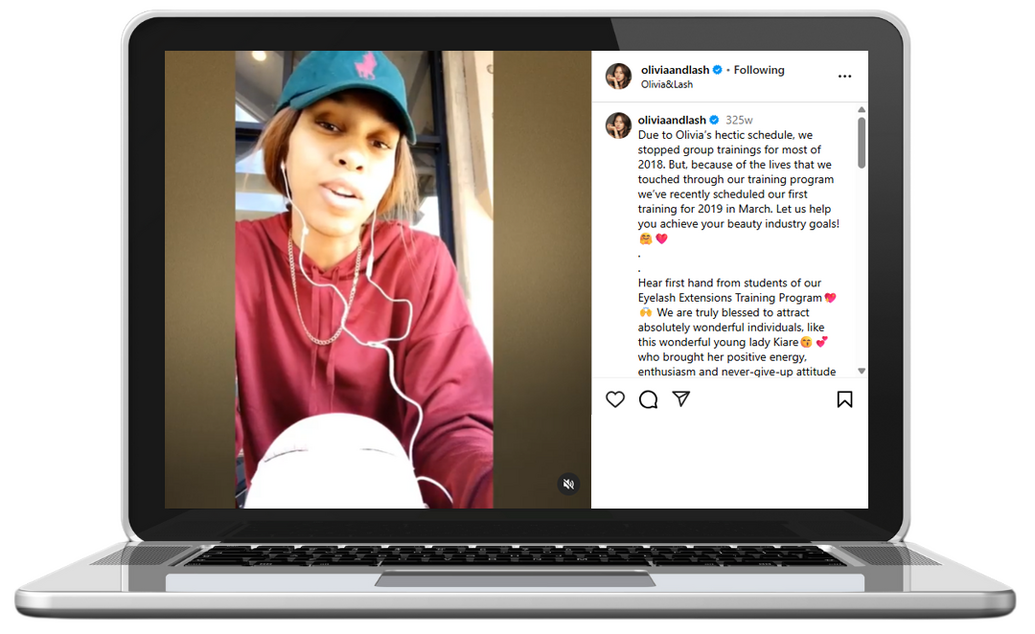Pause the video by clicking it

[364, 279]
